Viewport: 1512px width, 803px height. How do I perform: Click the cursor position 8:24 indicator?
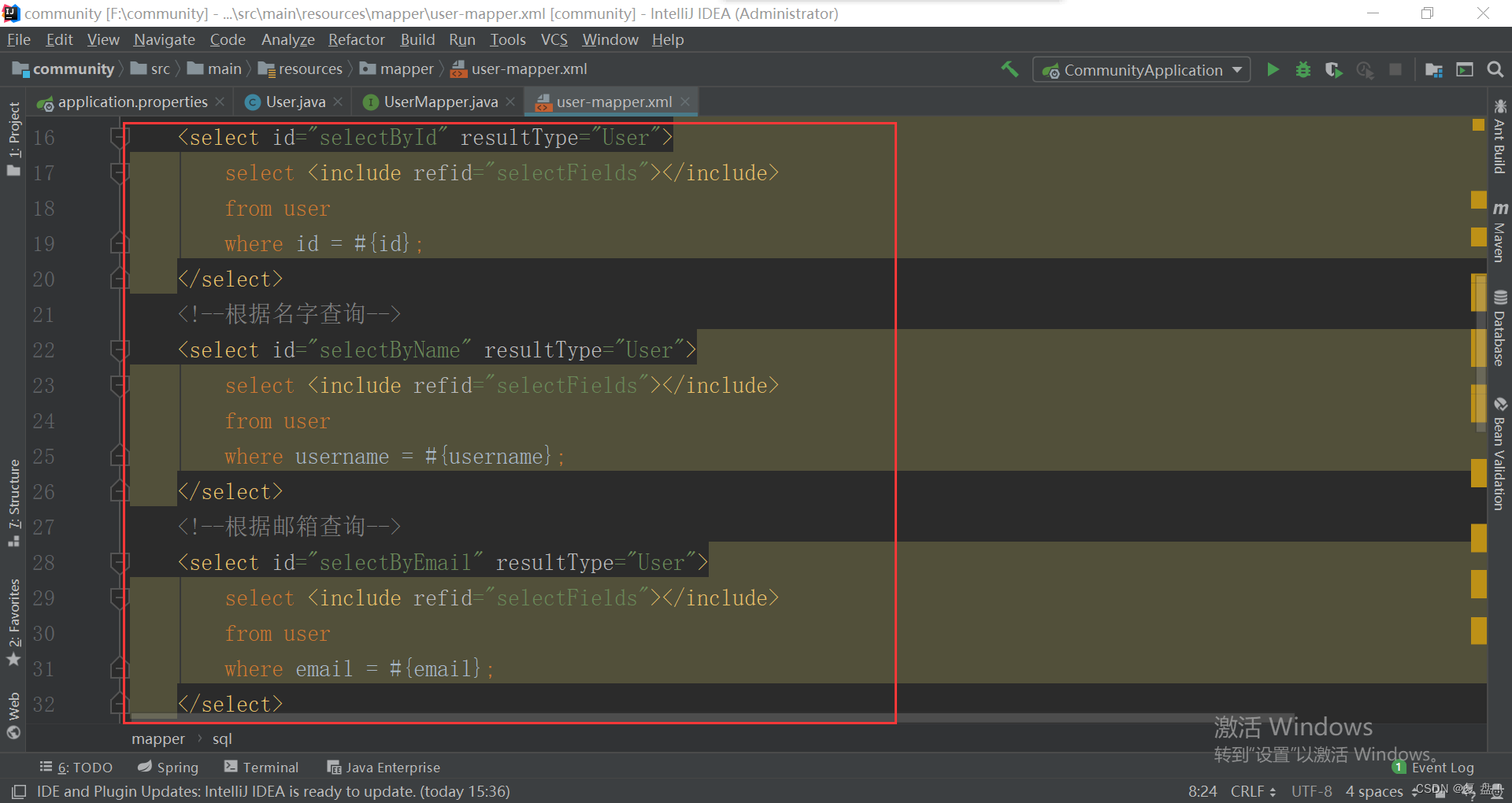click(1203, 791)
